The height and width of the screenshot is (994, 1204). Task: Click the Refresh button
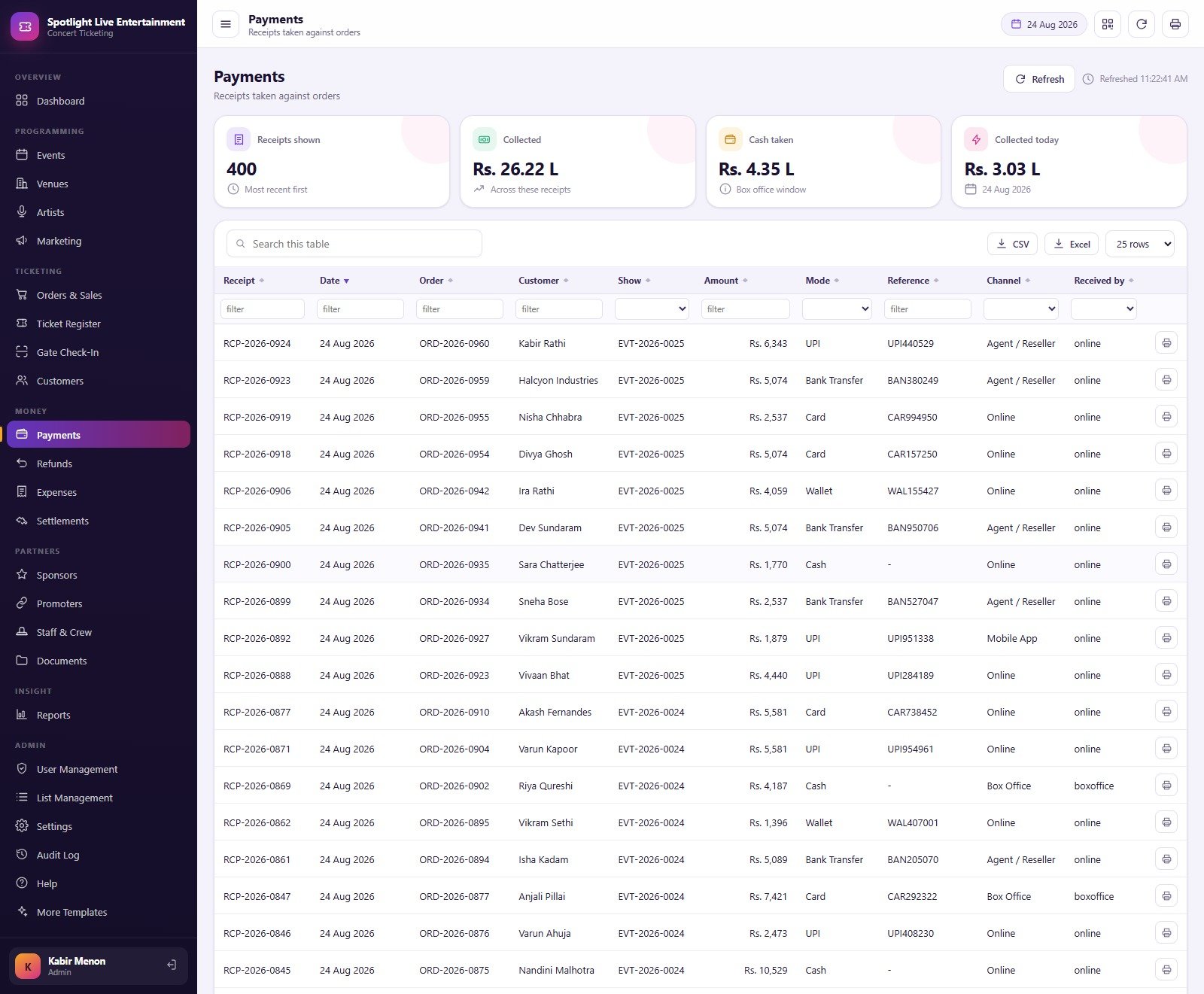[1039, 79]
